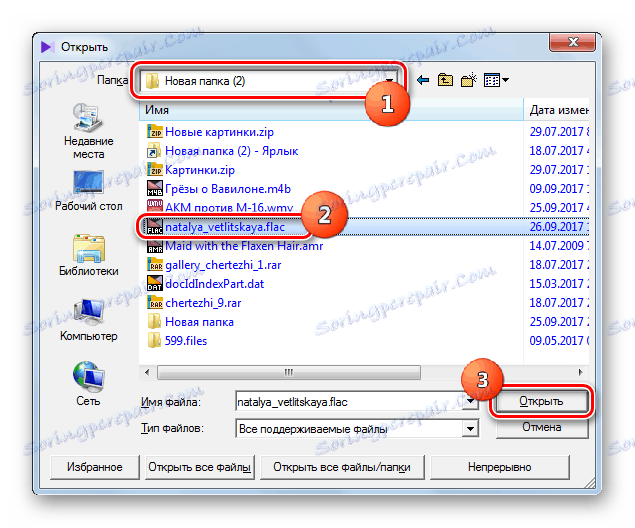Screen dimensions: 635x528
Task: Click the Непрерывно button
Action: pos(499,467)
